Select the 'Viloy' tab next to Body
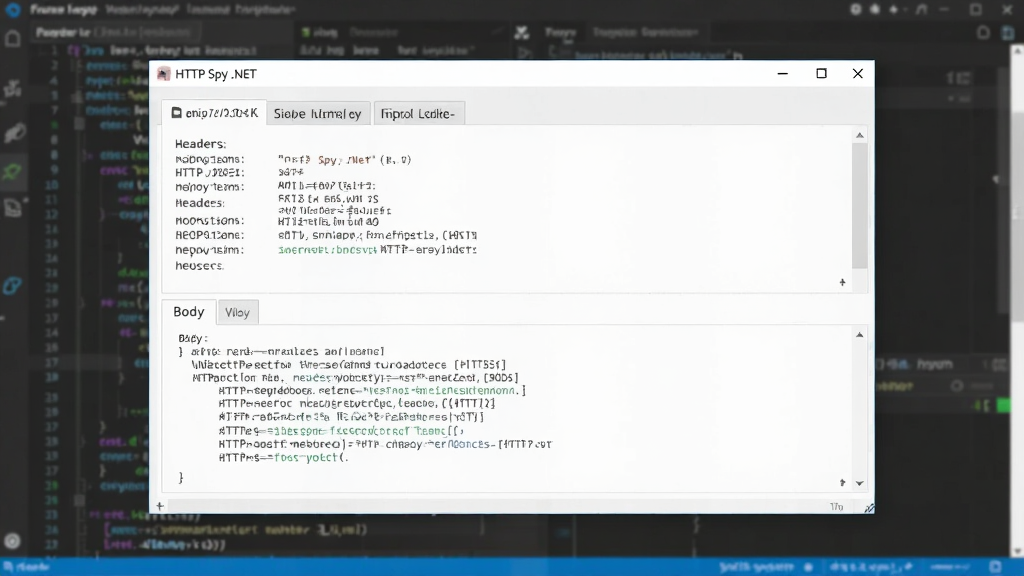This screenshot has width=1024, height=576. pyautogui.click(x=238, y=312)
